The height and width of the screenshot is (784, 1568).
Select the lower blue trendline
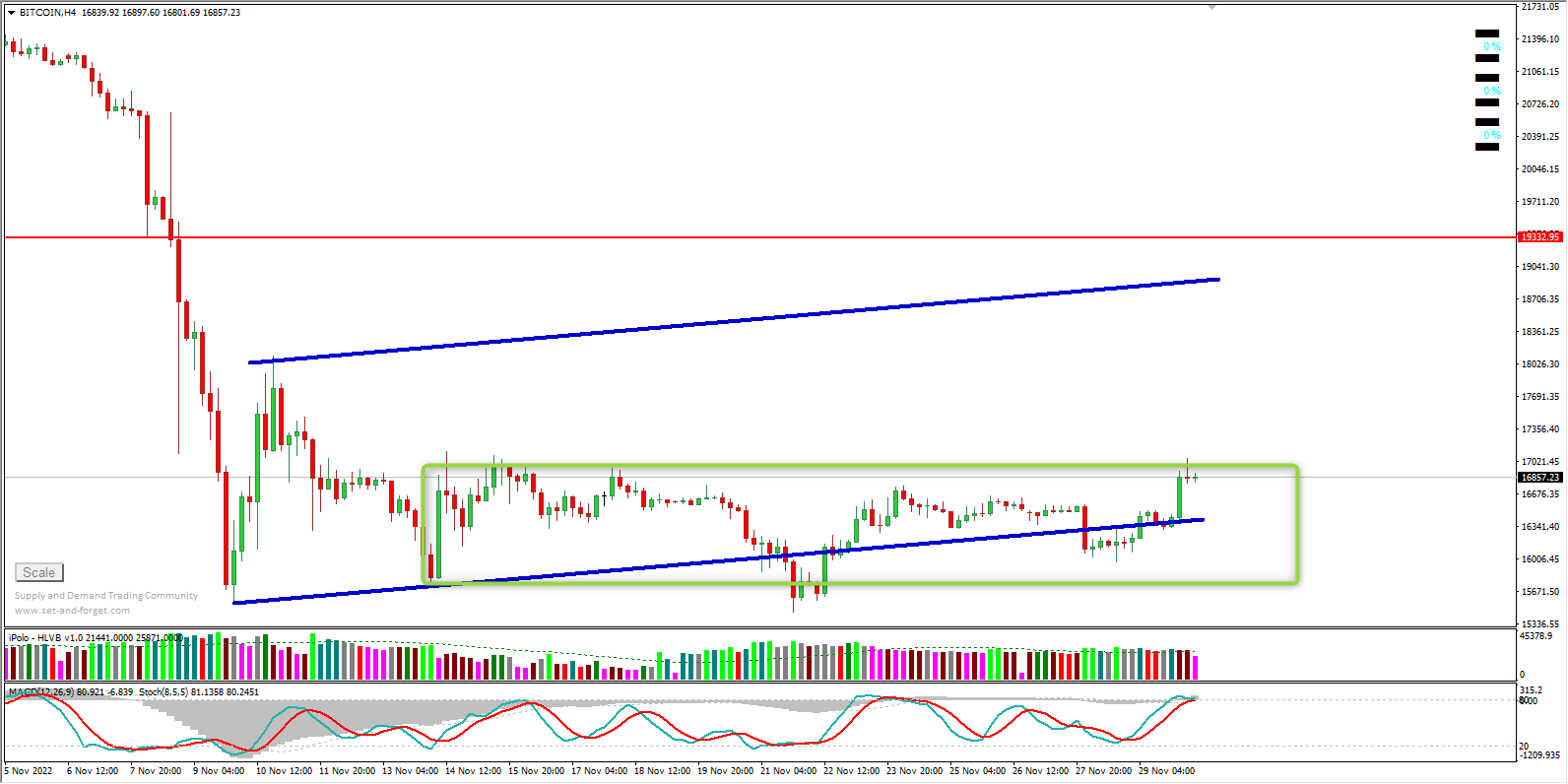click(718, 561)
